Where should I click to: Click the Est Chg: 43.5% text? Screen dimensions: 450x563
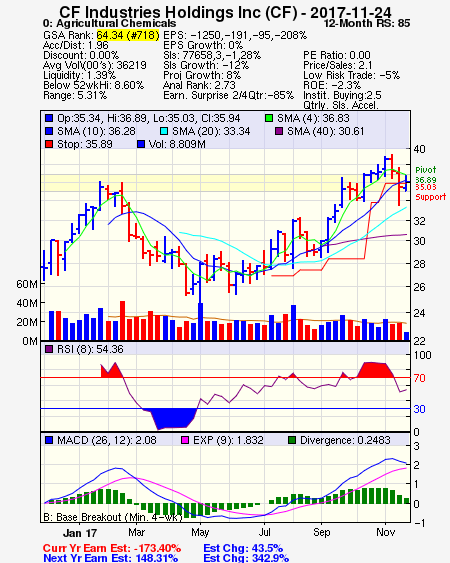coord(243,549)
